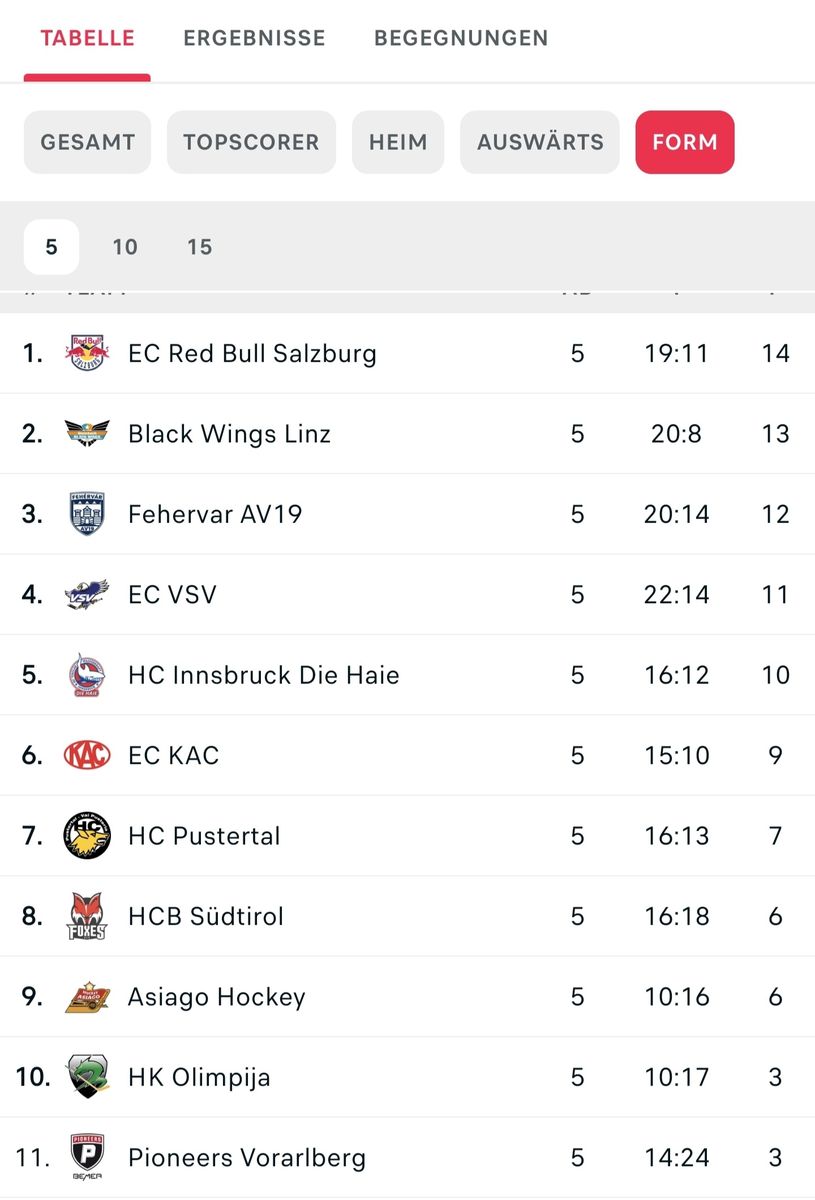
Task: Open the Topscorer view
Action: click(x=251, y=142)
